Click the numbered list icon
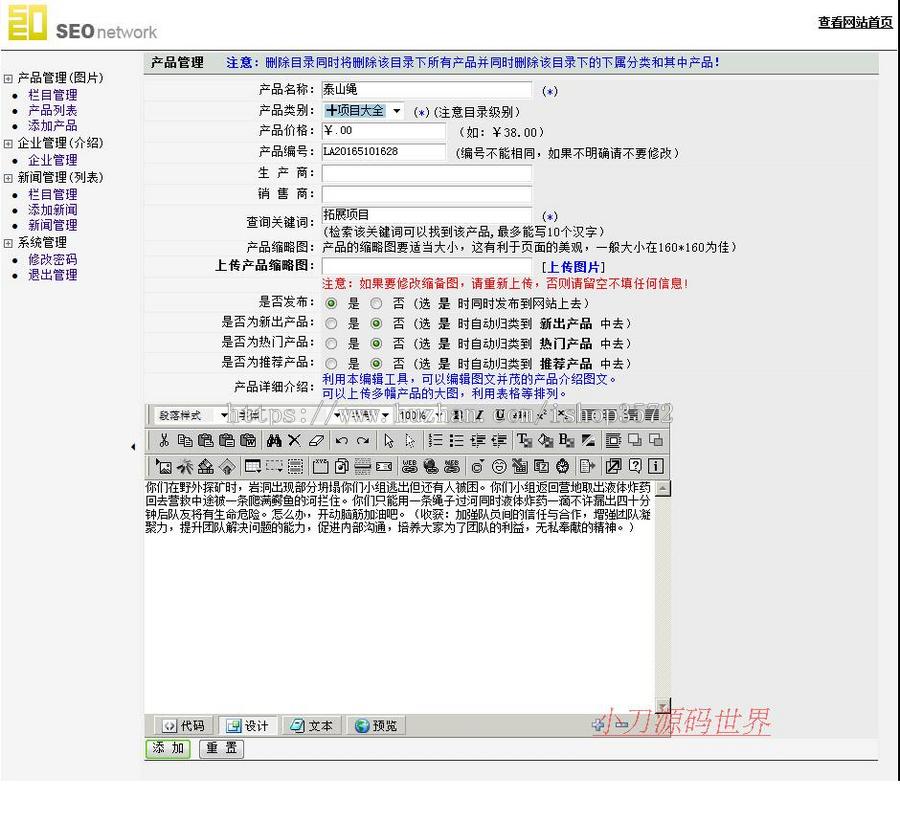The image size is (900, 822). [x=436, y=440]
